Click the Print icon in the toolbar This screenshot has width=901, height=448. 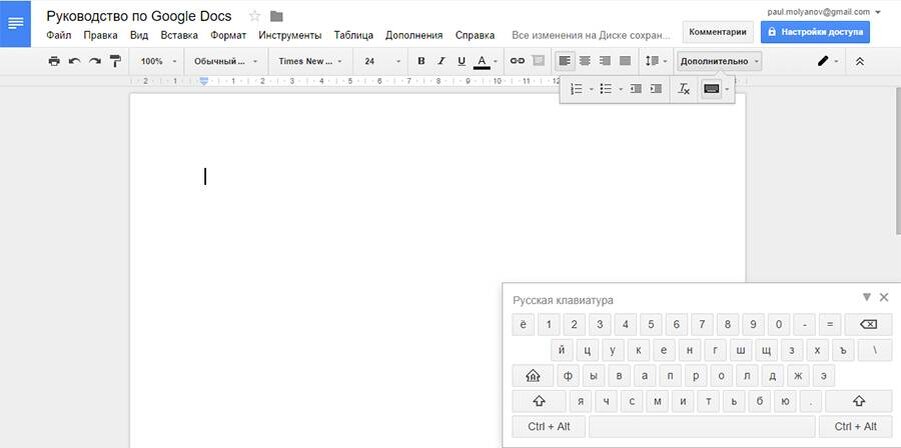pyautogui.click(x=54, y=61)
